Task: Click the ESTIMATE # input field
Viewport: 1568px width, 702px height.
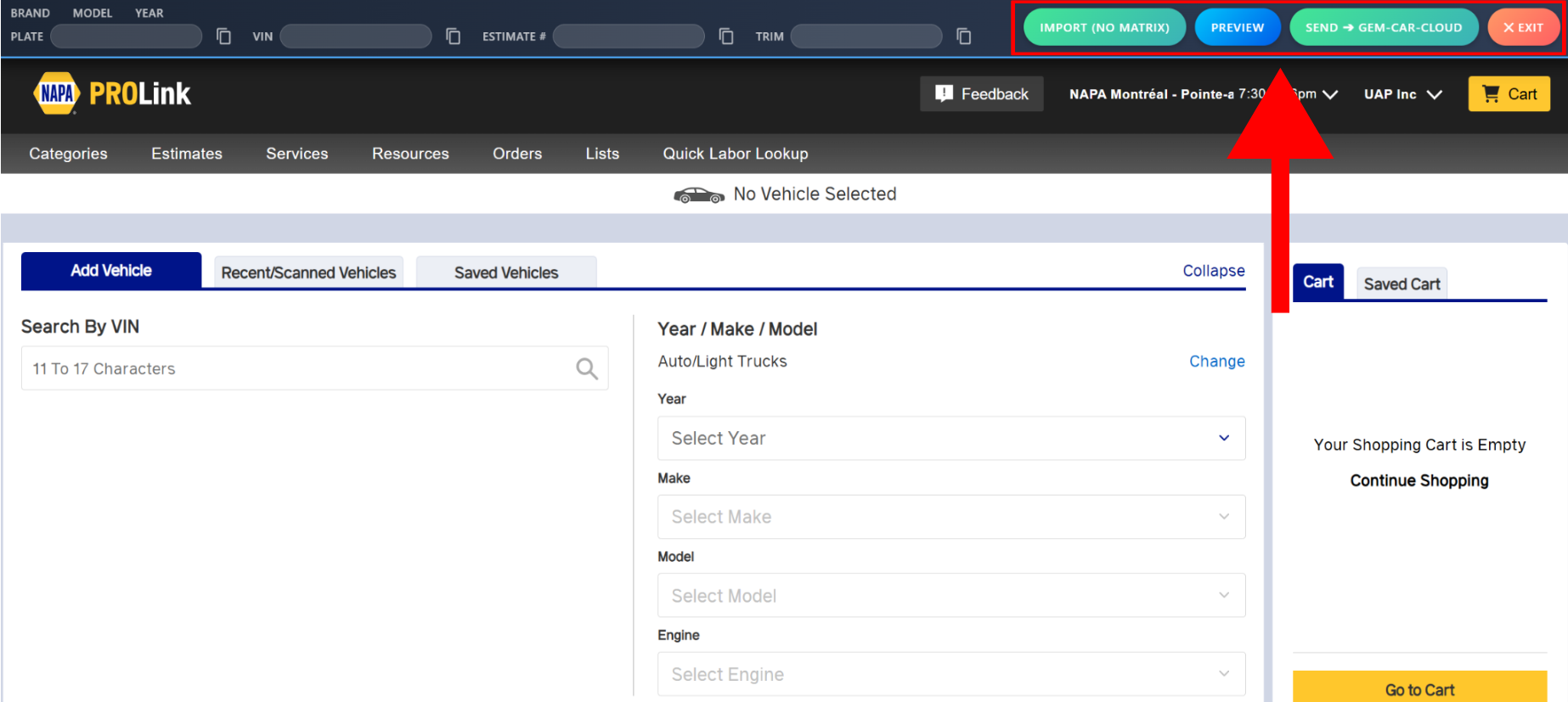Action: point(629,37)
